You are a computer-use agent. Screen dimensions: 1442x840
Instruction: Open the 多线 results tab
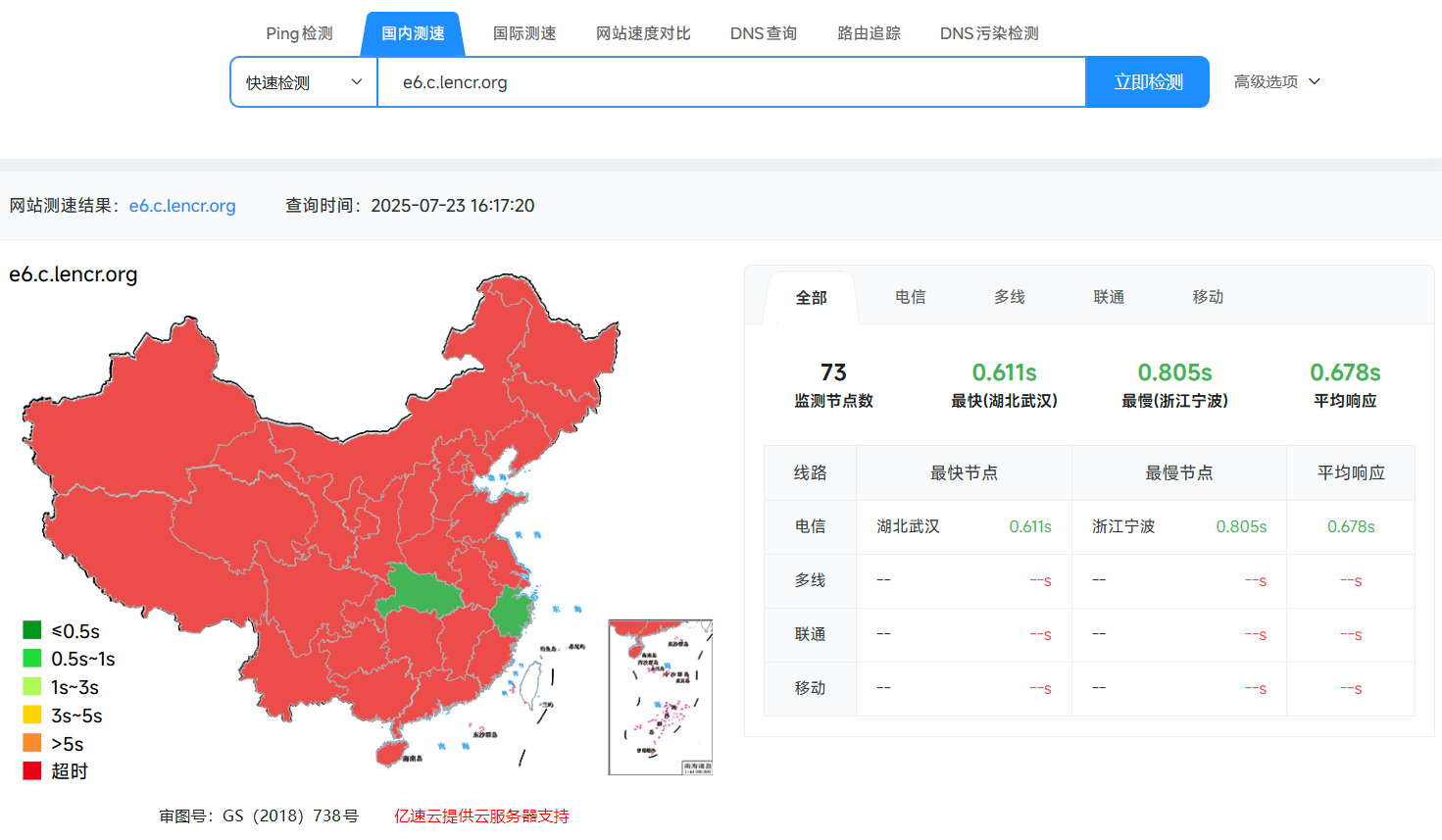coord(1009,296)
